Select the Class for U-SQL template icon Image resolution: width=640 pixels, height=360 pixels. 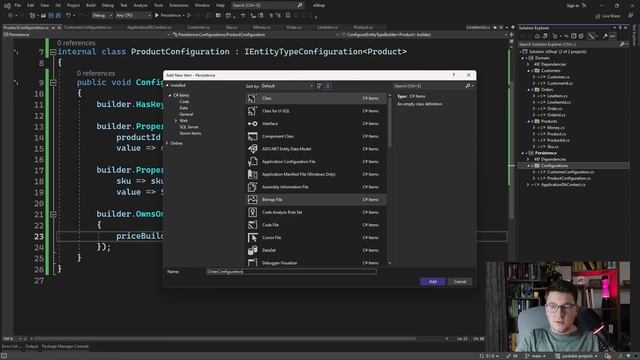tap(253, 111)
